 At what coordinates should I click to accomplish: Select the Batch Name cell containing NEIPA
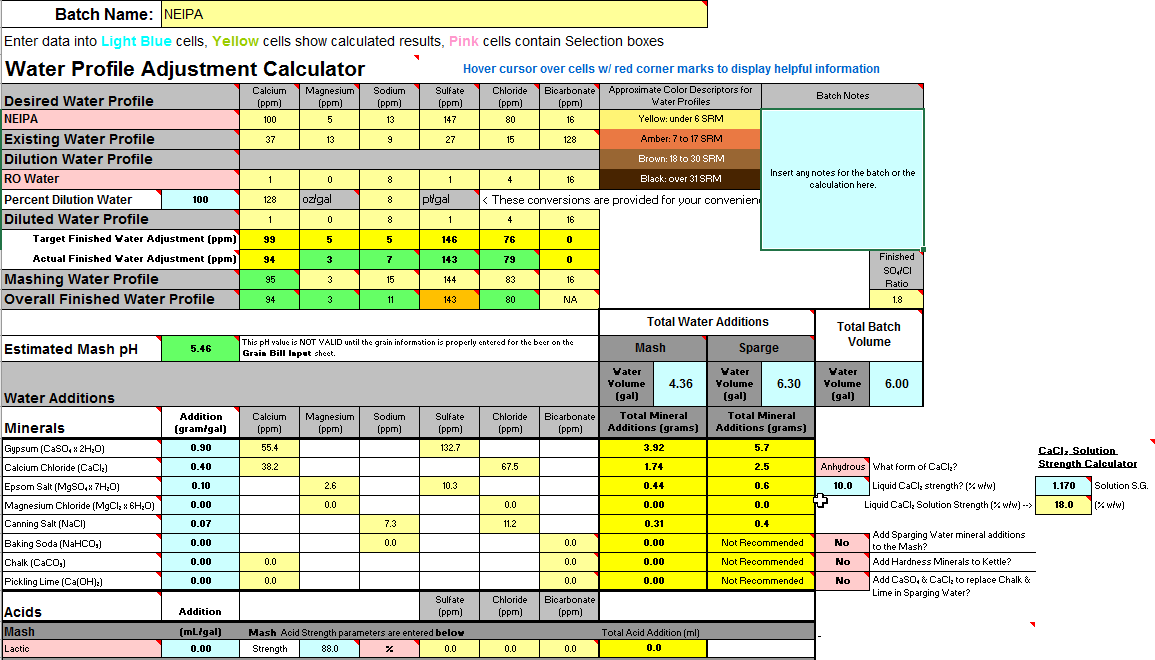pos(434,14)
